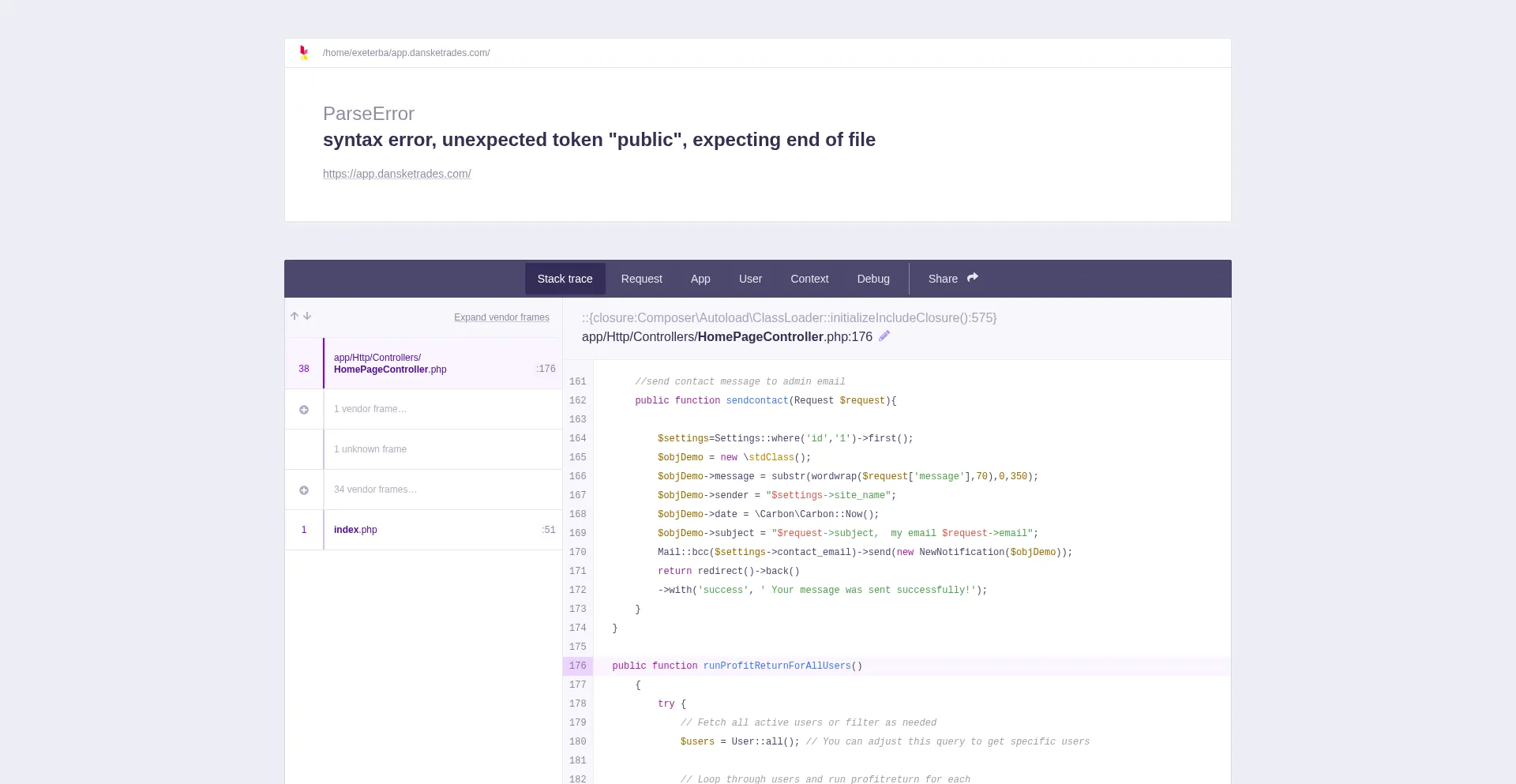Expand the '1 vendor frame…' row
Screen dimensions: 1516x784
pyautogui.click(x=370, y=409)
